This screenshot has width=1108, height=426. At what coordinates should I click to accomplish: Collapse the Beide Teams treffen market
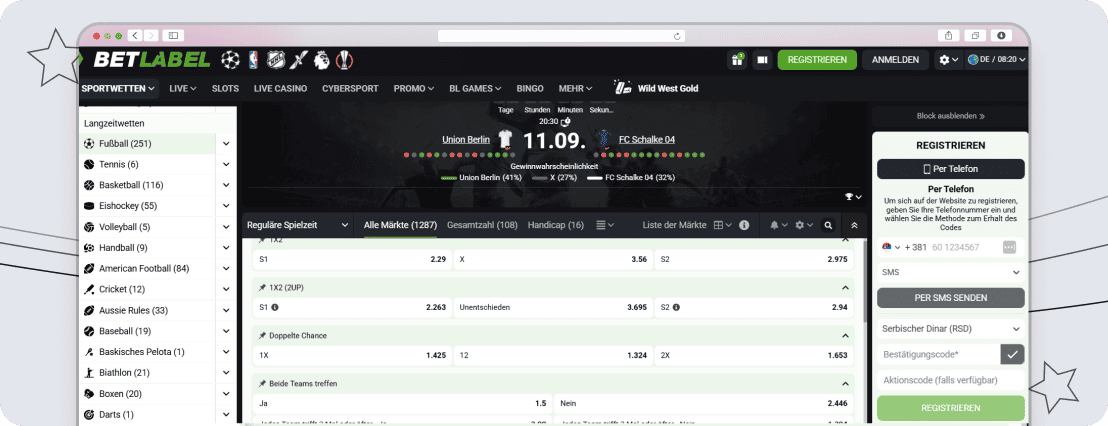pyautogui.click(x=844, y=384)
